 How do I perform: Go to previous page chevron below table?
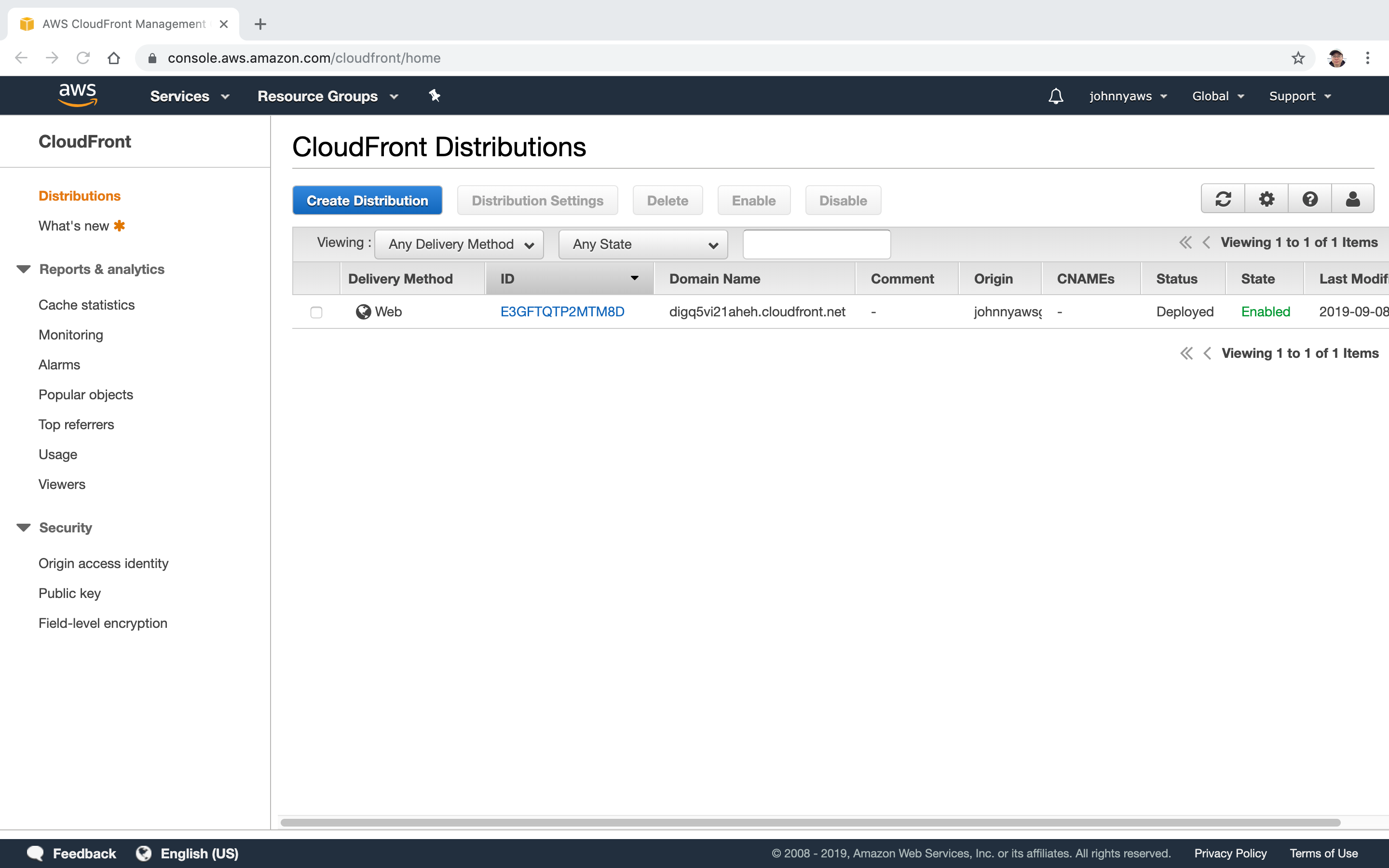(1207, 353)
